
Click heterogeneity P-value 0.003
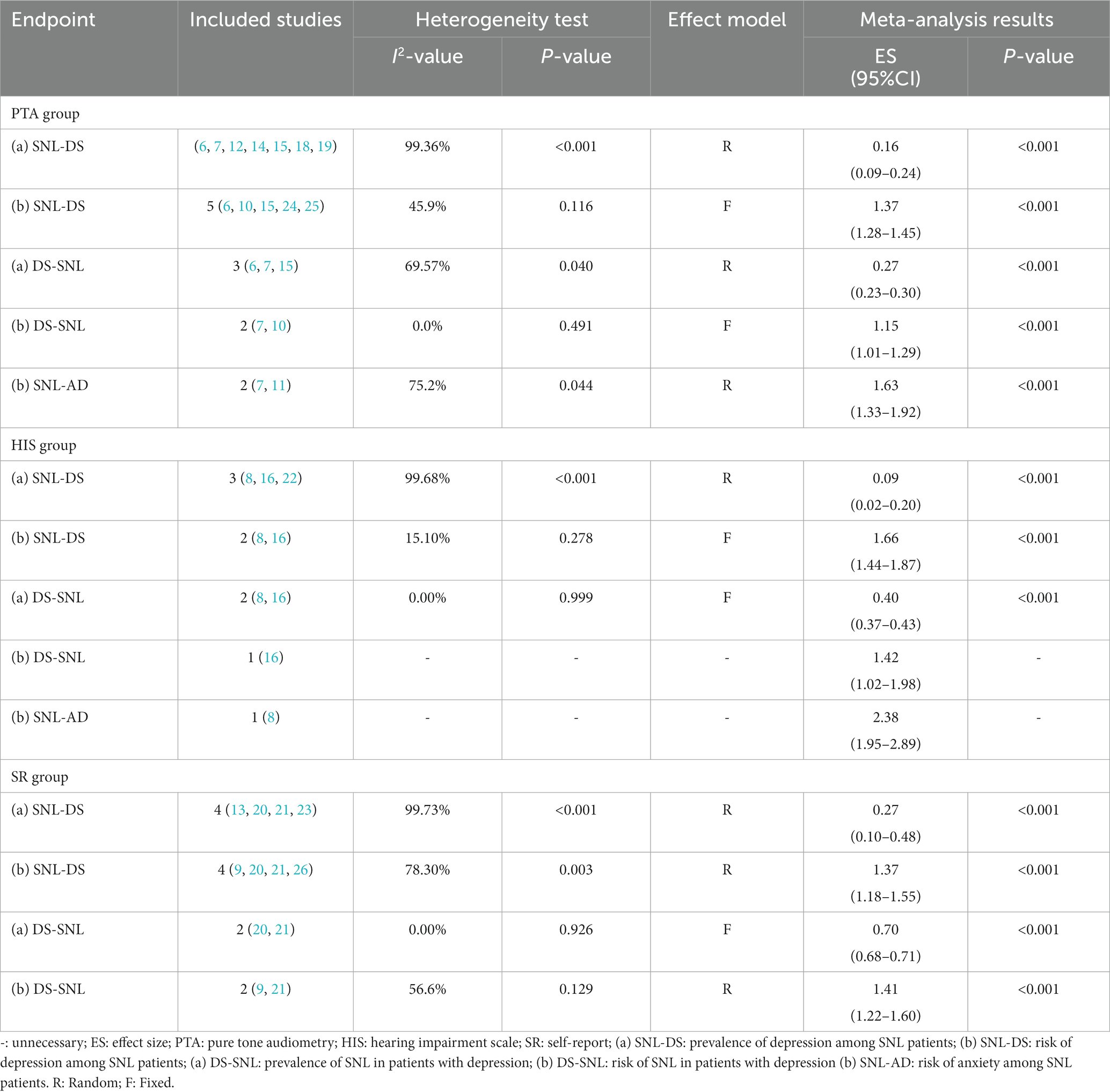pyautogui.click(x=576, y=869)
